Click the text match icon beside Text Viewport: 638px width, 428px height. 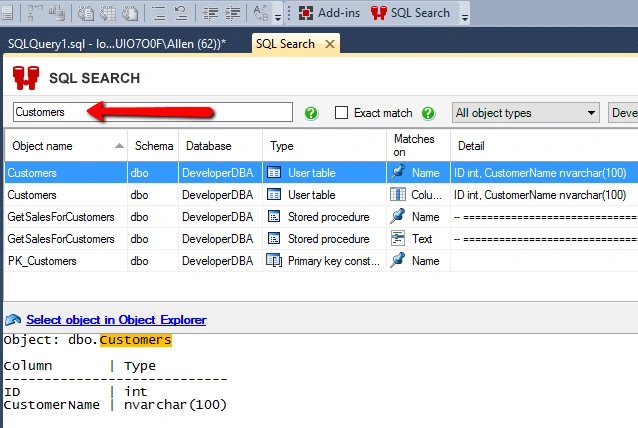(398, 238)
